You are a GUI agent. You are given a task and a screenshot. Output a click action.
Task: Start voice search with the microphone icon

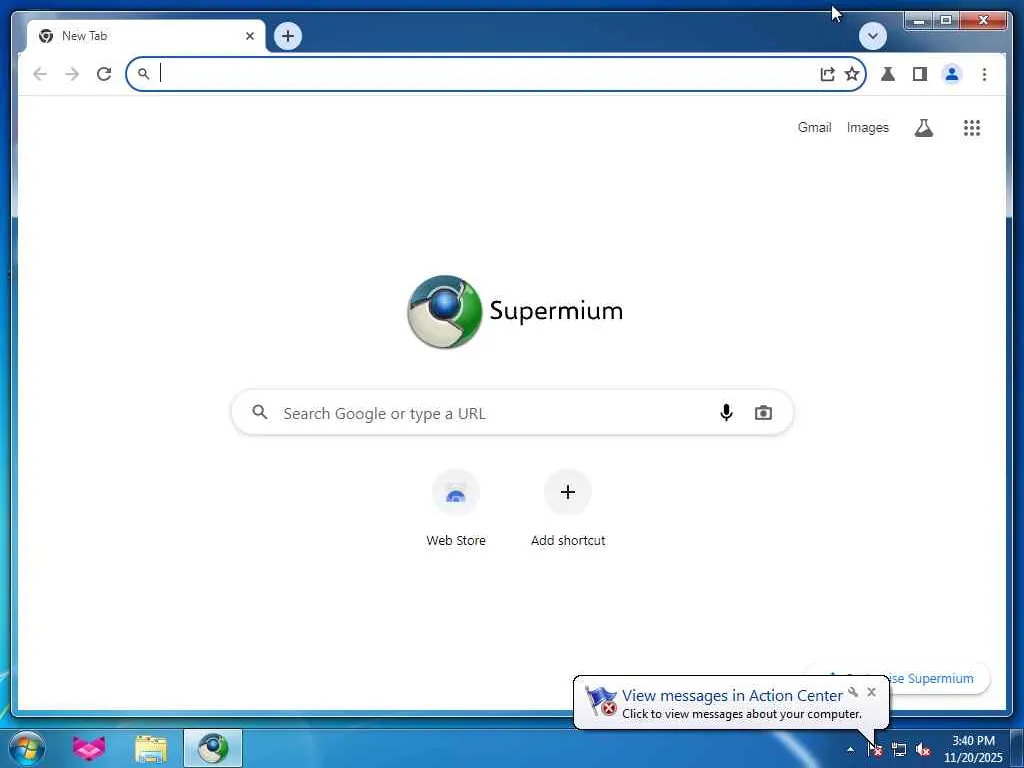click(x=726, y=413)
